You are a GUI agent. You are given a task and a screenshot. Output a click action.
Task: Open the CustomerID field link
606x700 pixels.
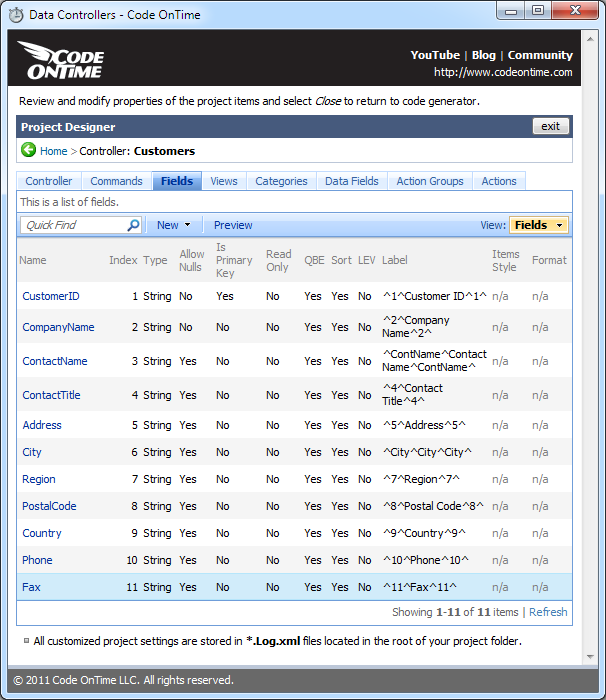coord(51,296)
